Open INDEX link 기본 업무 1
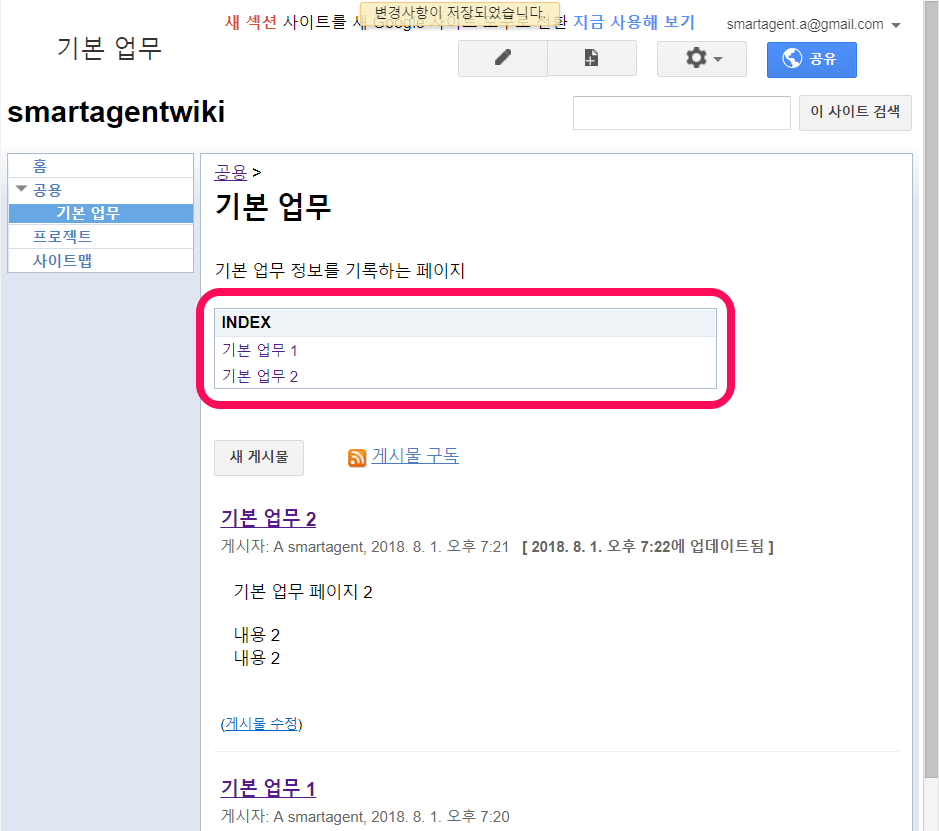This screenshot has width=939, height=831. click(259, 350)
